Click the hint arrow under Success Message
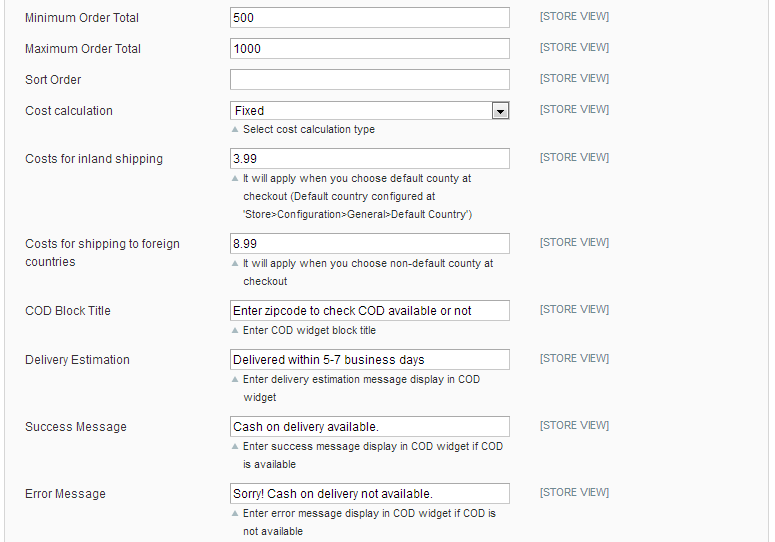 point(235,447)
